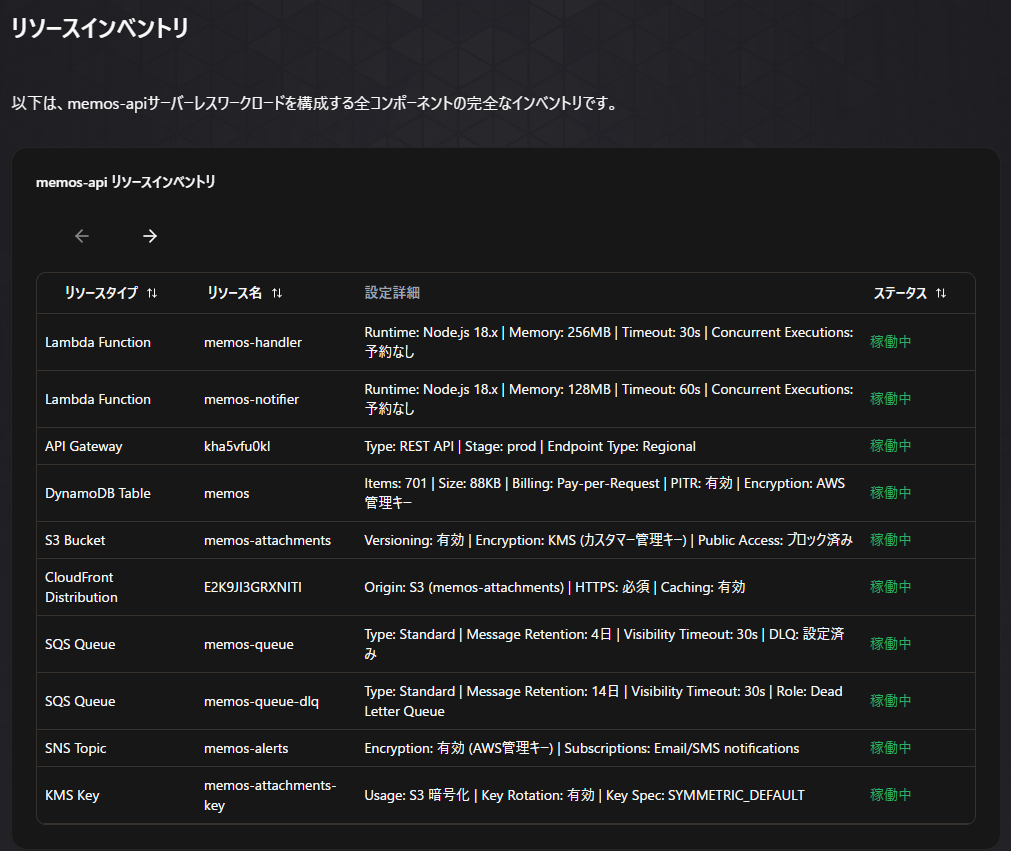Click the 設定詳細 column header

pyautogui.click(x=392, y=293)
